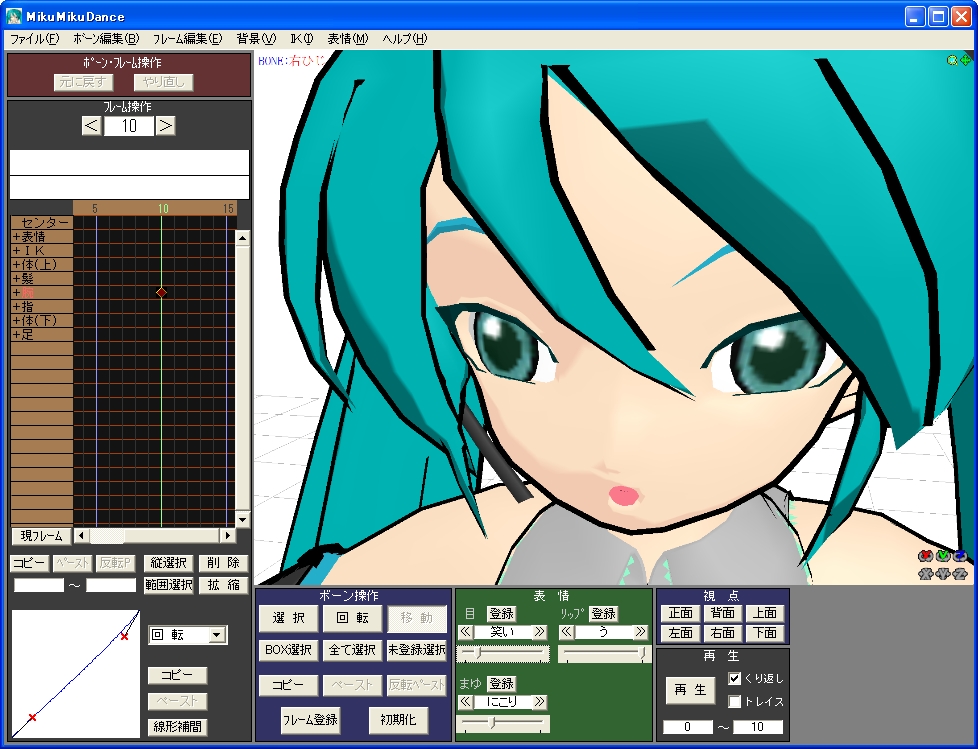Click timeline horizontal scrollbar left arrow
Screen dimensions: 978x749
(81, 535)
